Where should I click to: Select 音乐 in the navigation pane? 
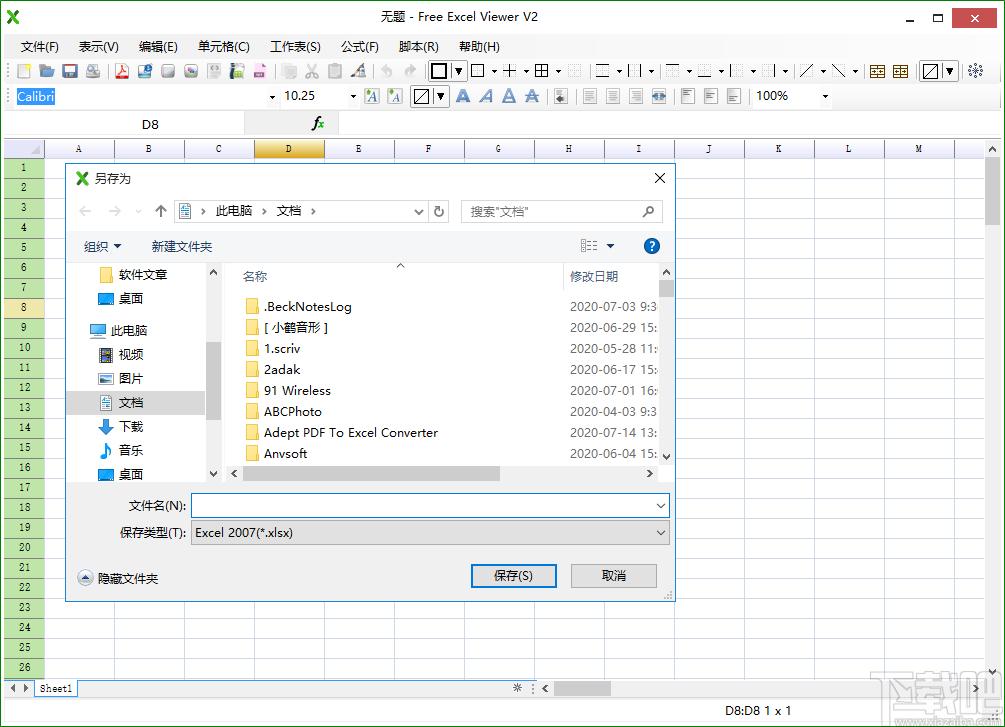(120, 451)
